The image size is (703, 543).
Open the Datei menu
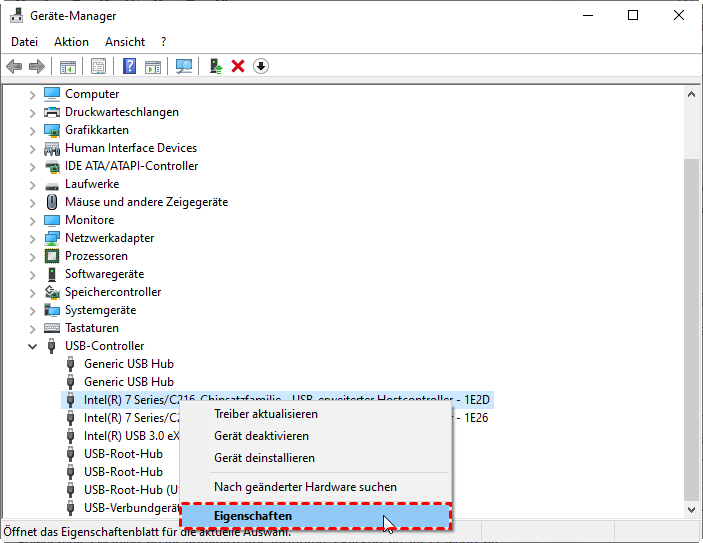[x=25, y=42]
